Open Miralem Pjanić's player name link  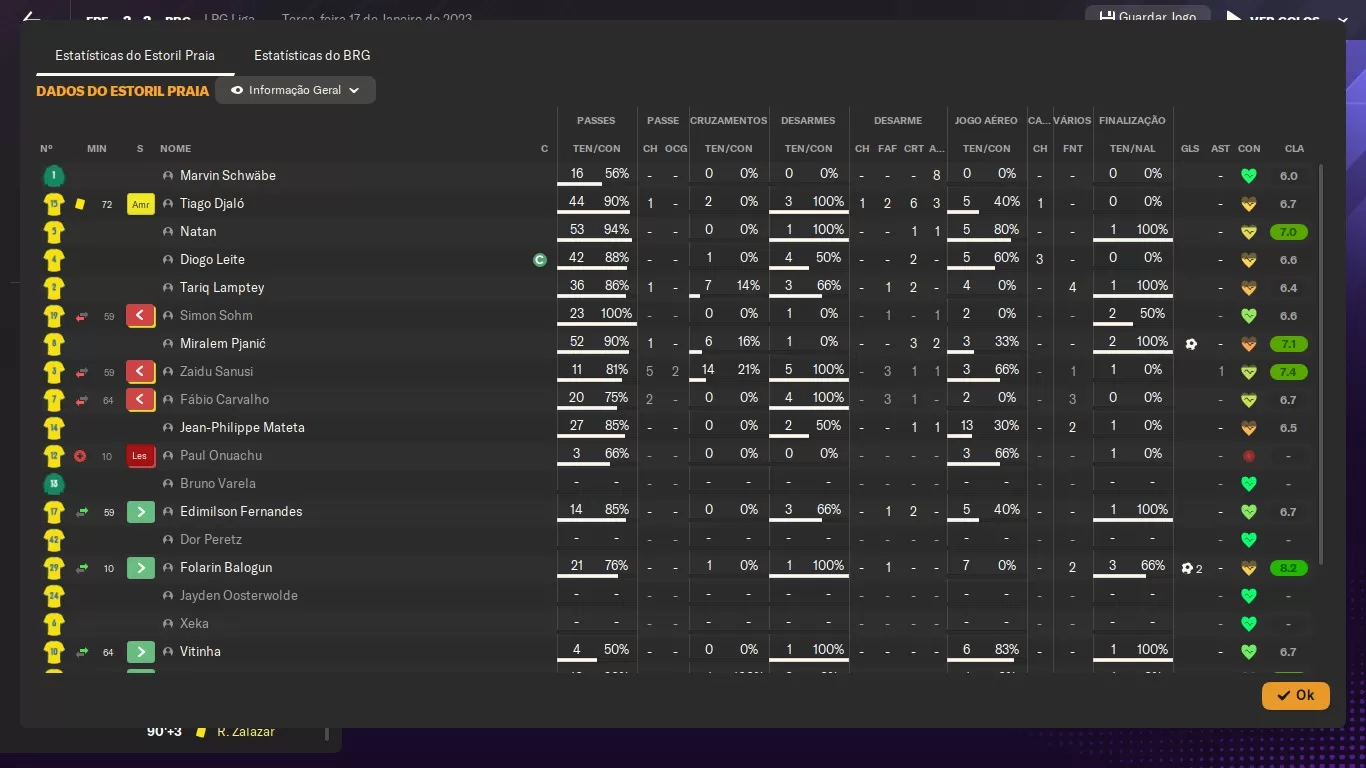pyautogui.click(x=223, y=344)
